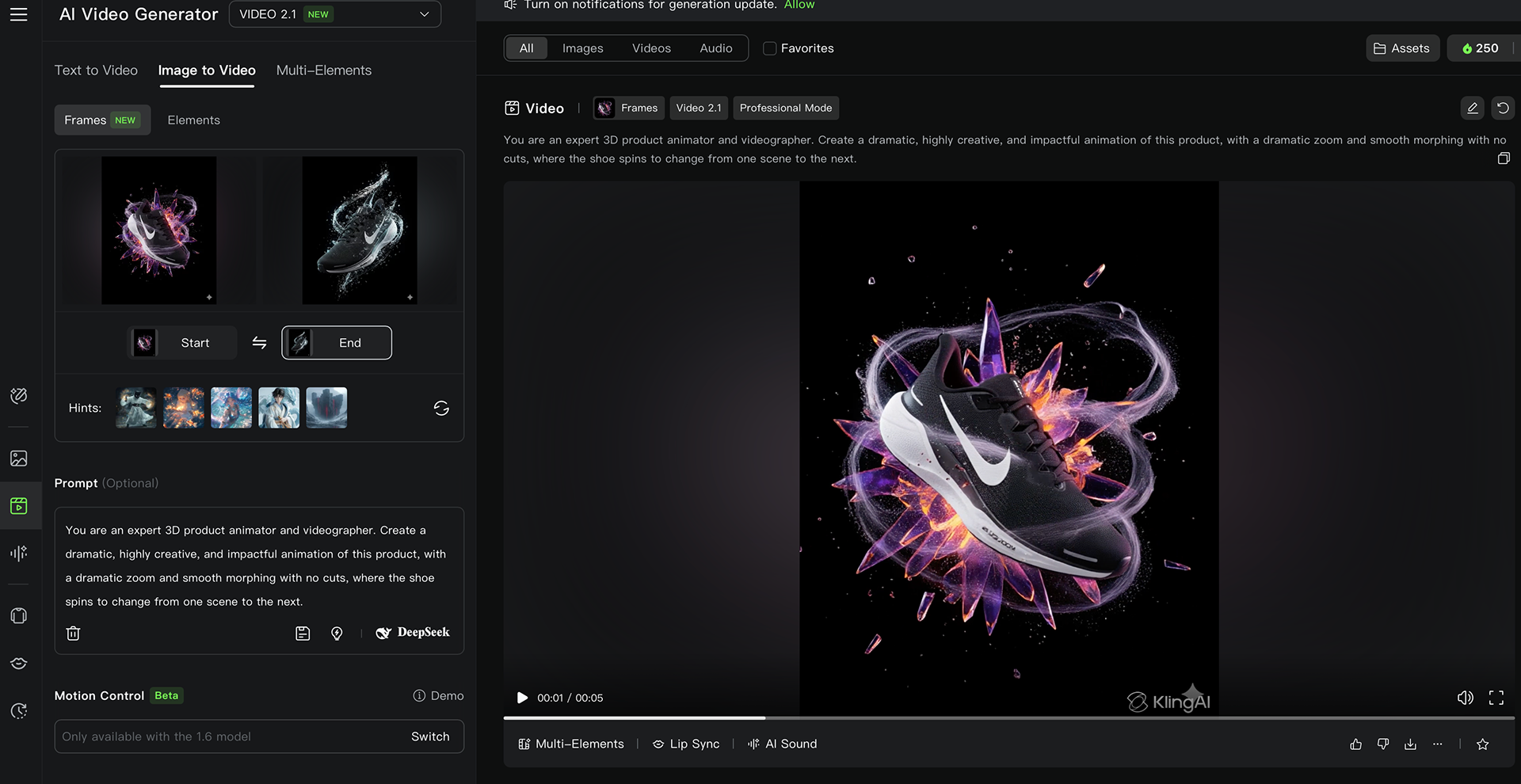Open the audio waveform sidebar icon
Viewport: 1521px width, 784px height.
(x=19, y=553)
